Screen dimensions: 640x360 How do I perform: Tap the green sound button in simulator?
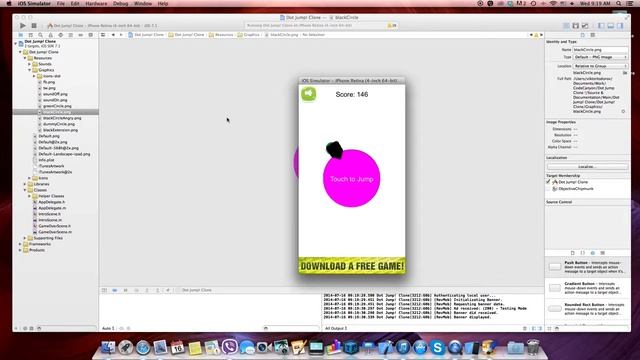[x=309, y=94]
